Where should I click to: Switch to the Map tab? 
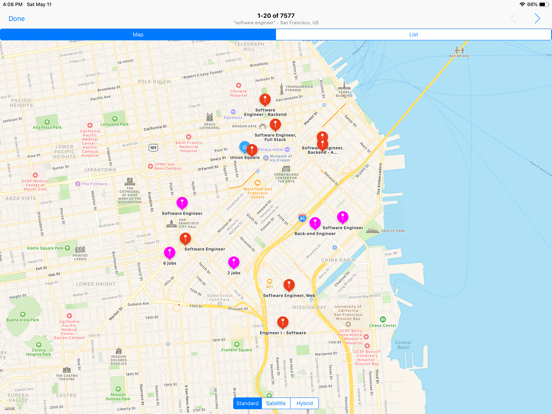click(138, 34)
